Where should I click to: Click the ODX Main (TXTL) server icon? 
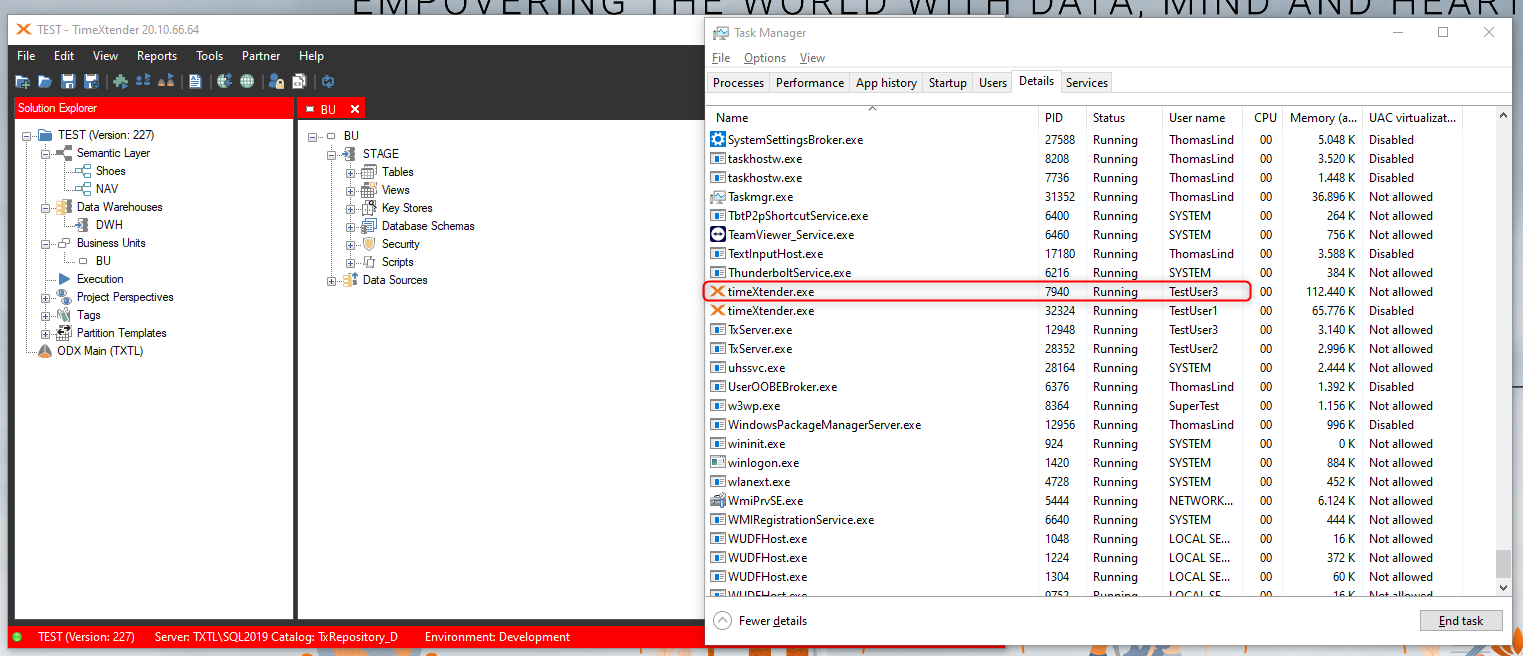pos(45,351)
